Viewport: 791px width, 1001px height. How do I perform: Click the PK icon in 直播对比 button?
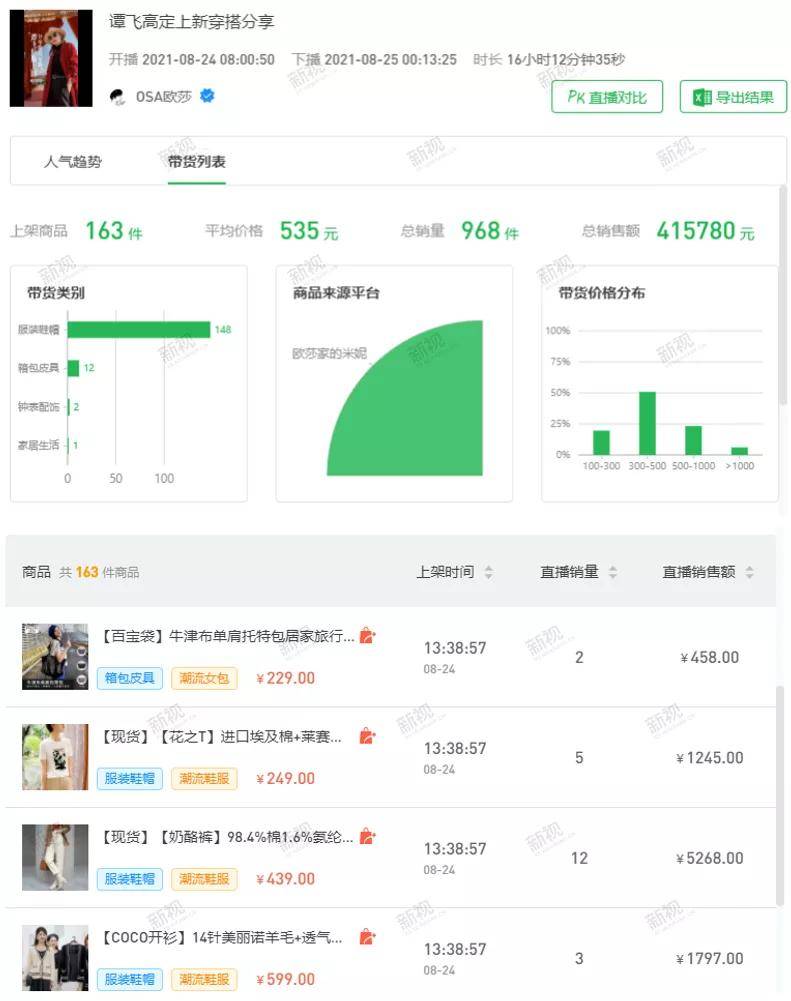[x=576, y=97]
